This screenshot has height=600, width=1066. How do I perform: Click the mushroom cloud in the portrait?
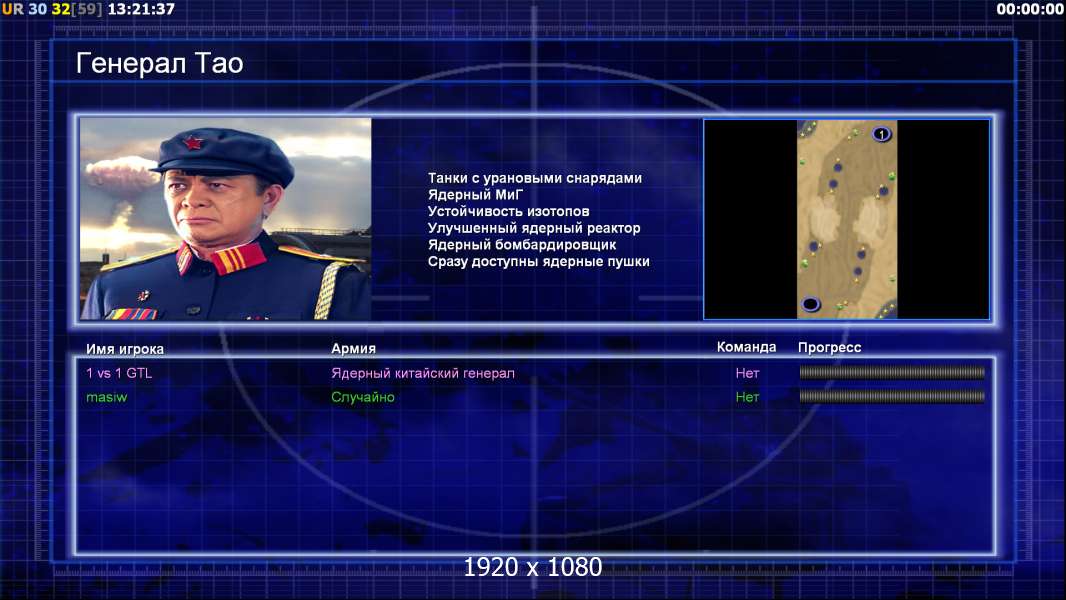pos(120,173)
